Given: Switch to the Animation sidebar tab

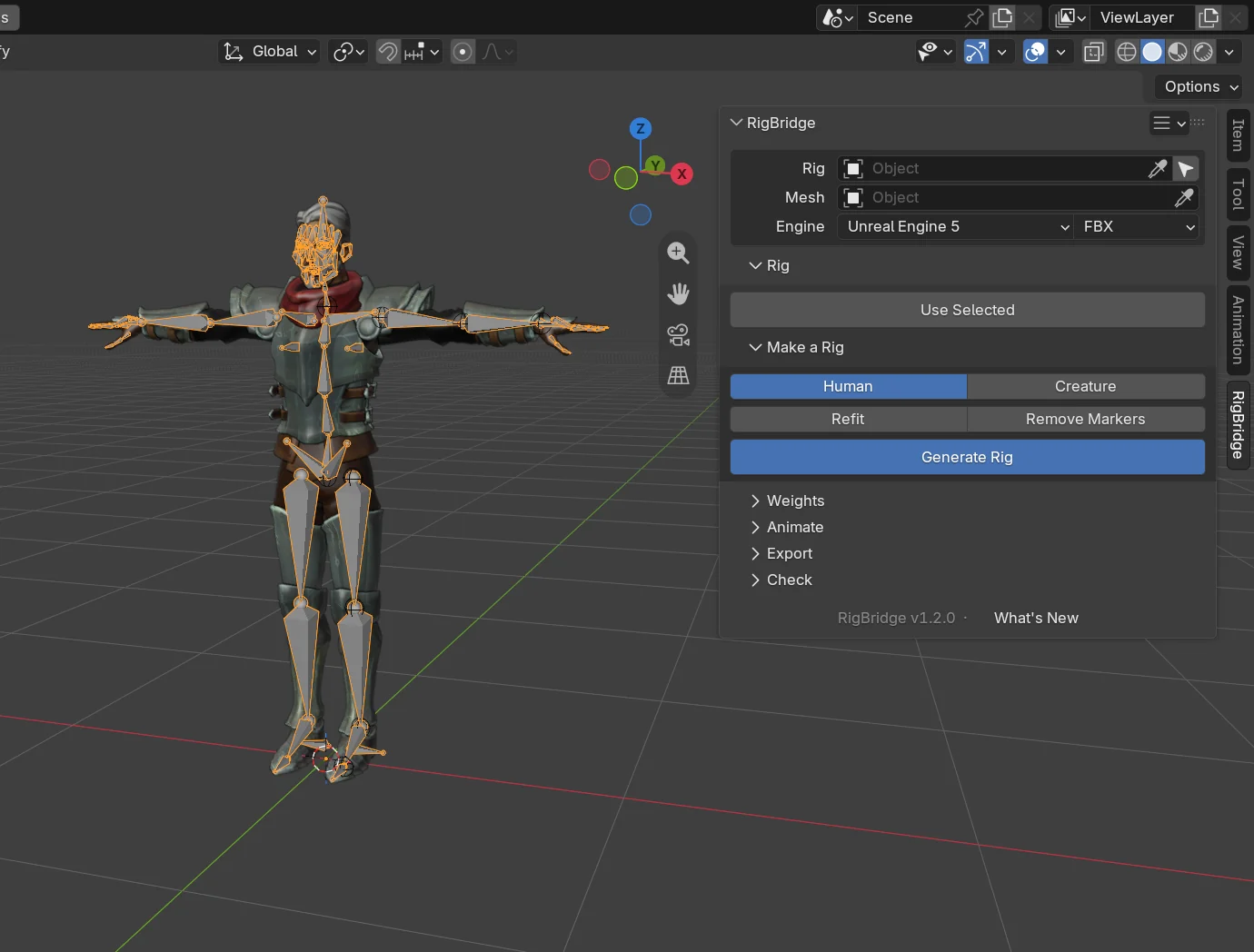Looking at the screenshot, I should [x=1238, y=330].
